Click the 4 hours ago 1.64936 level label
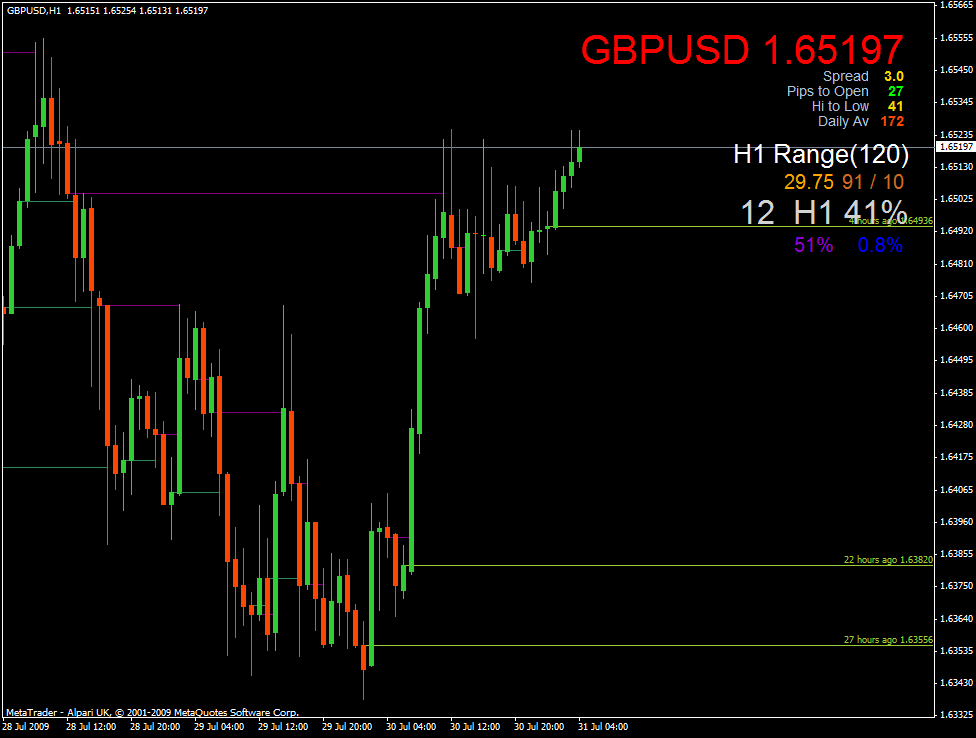976x738 pixels. (x=891, y=221)
